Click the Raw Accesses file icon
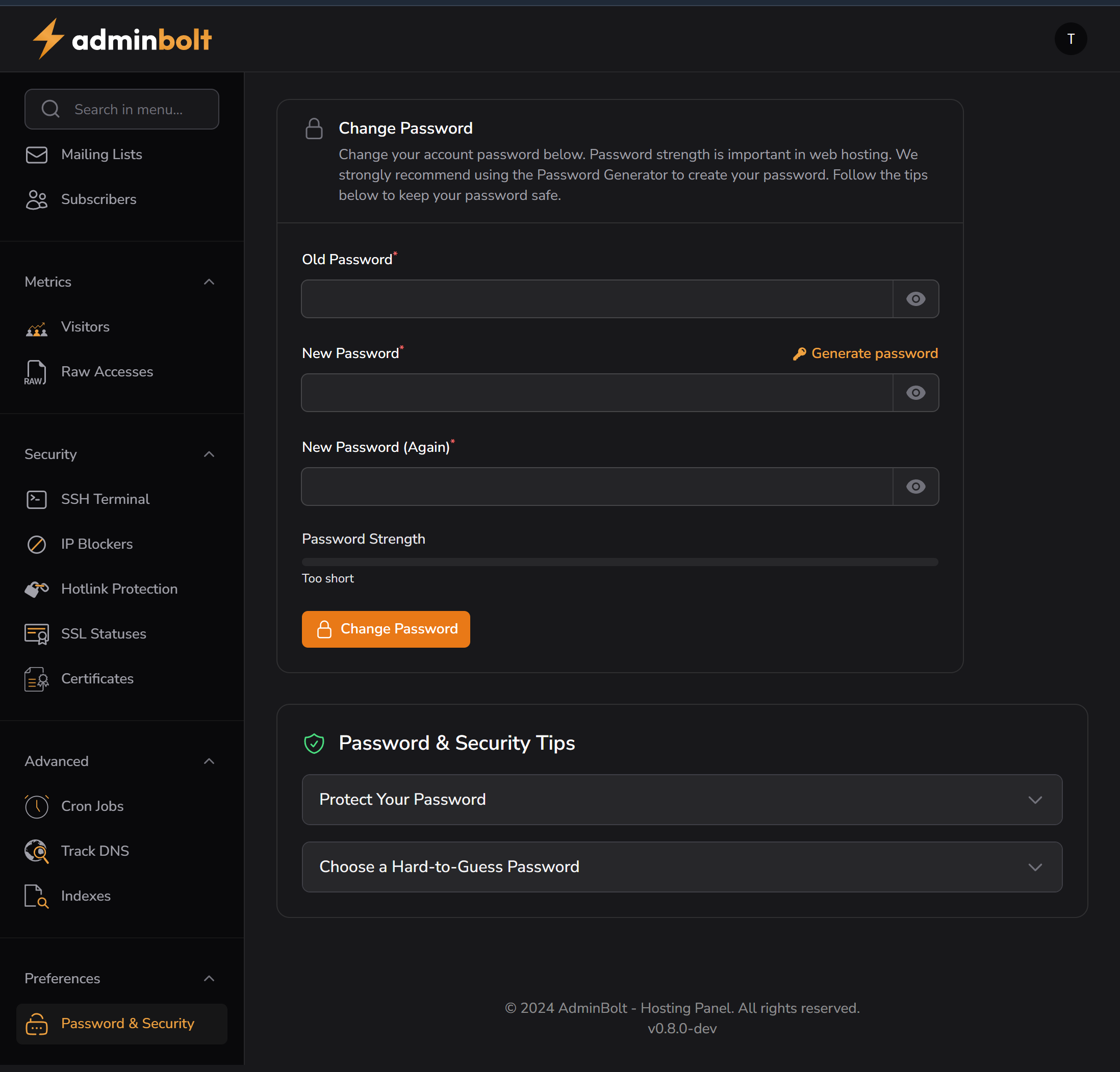Image resolution: width=1120 pixels, height=1072 pixels. coord(35,372)
